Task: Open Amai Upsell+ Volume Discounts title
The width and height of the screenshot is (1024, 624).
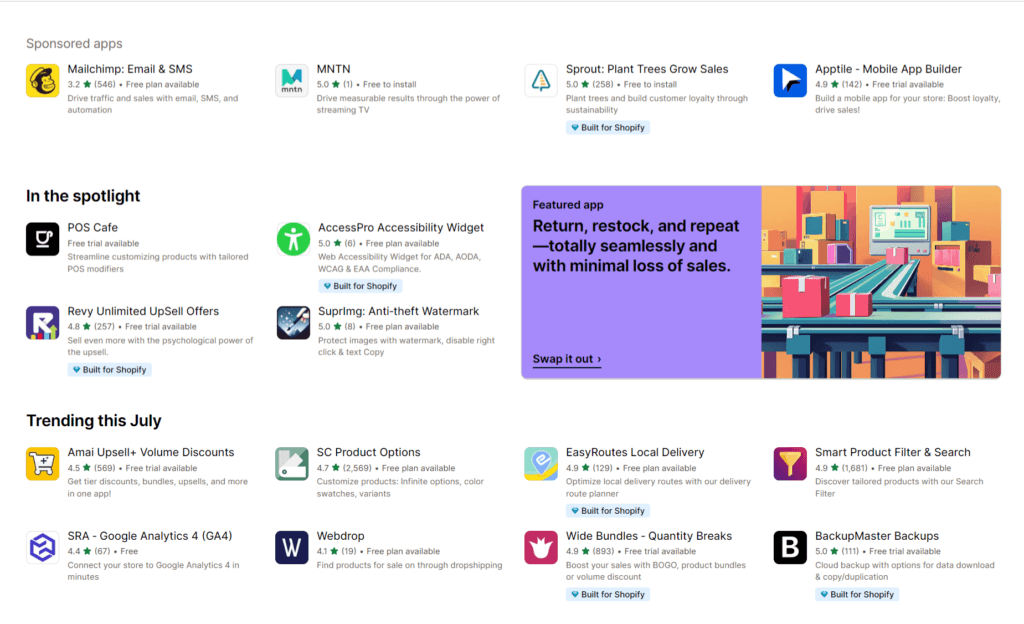Action: point(151,452)
